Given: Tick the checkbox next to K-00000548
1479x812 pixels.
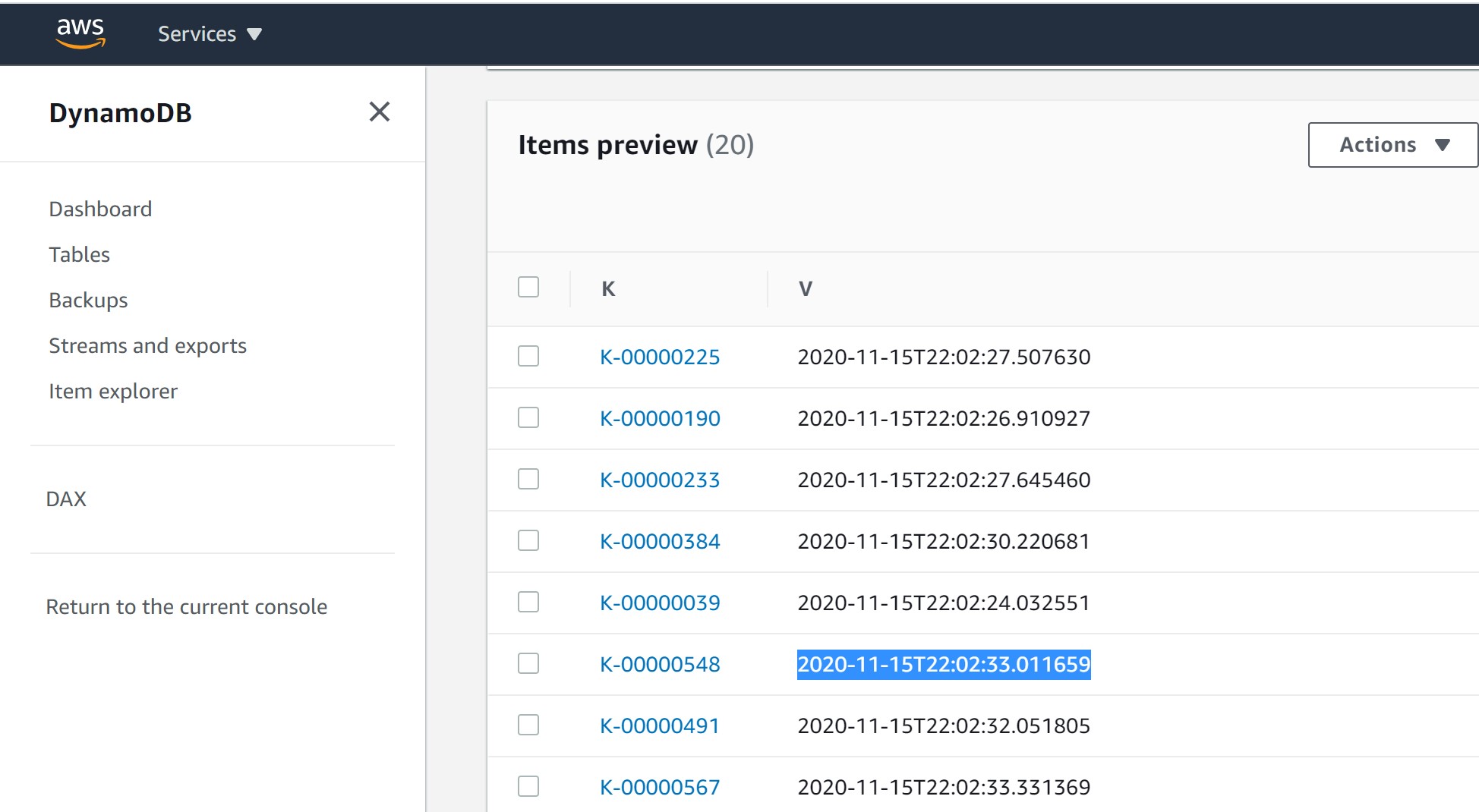Looking at the screenshot, I should (528, 664).
